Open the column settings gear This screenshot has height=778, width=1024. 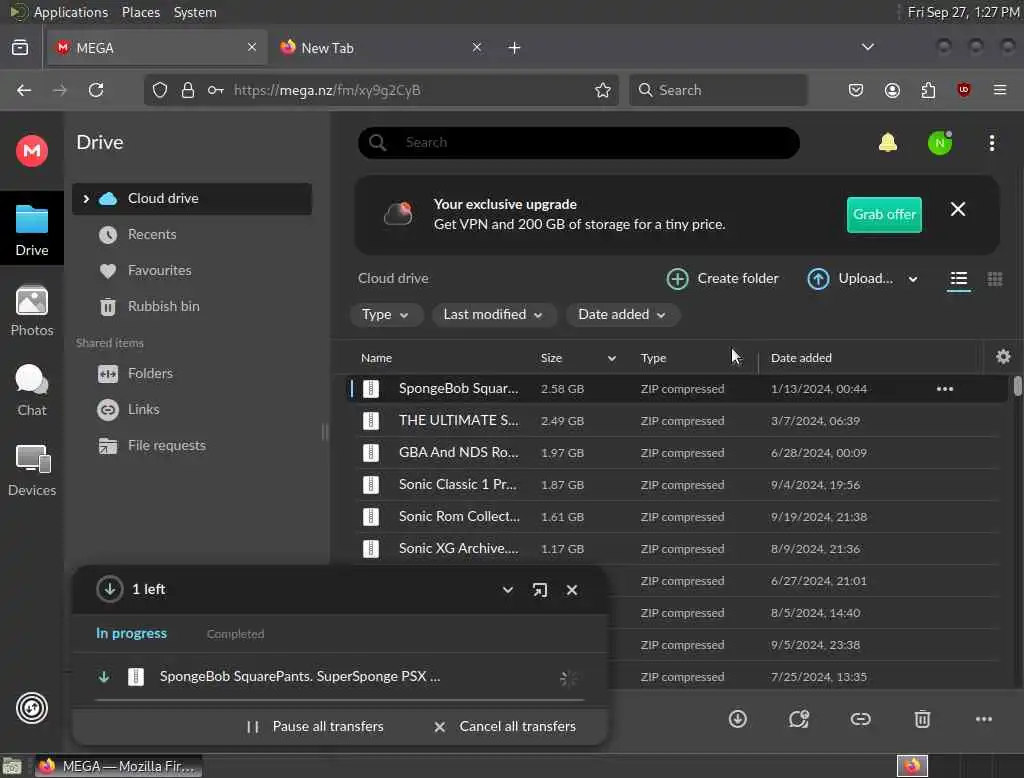[1003, 357]
